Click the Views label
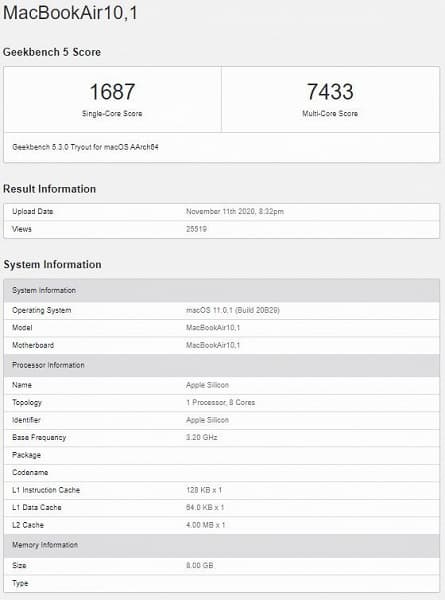 [22, 229]
